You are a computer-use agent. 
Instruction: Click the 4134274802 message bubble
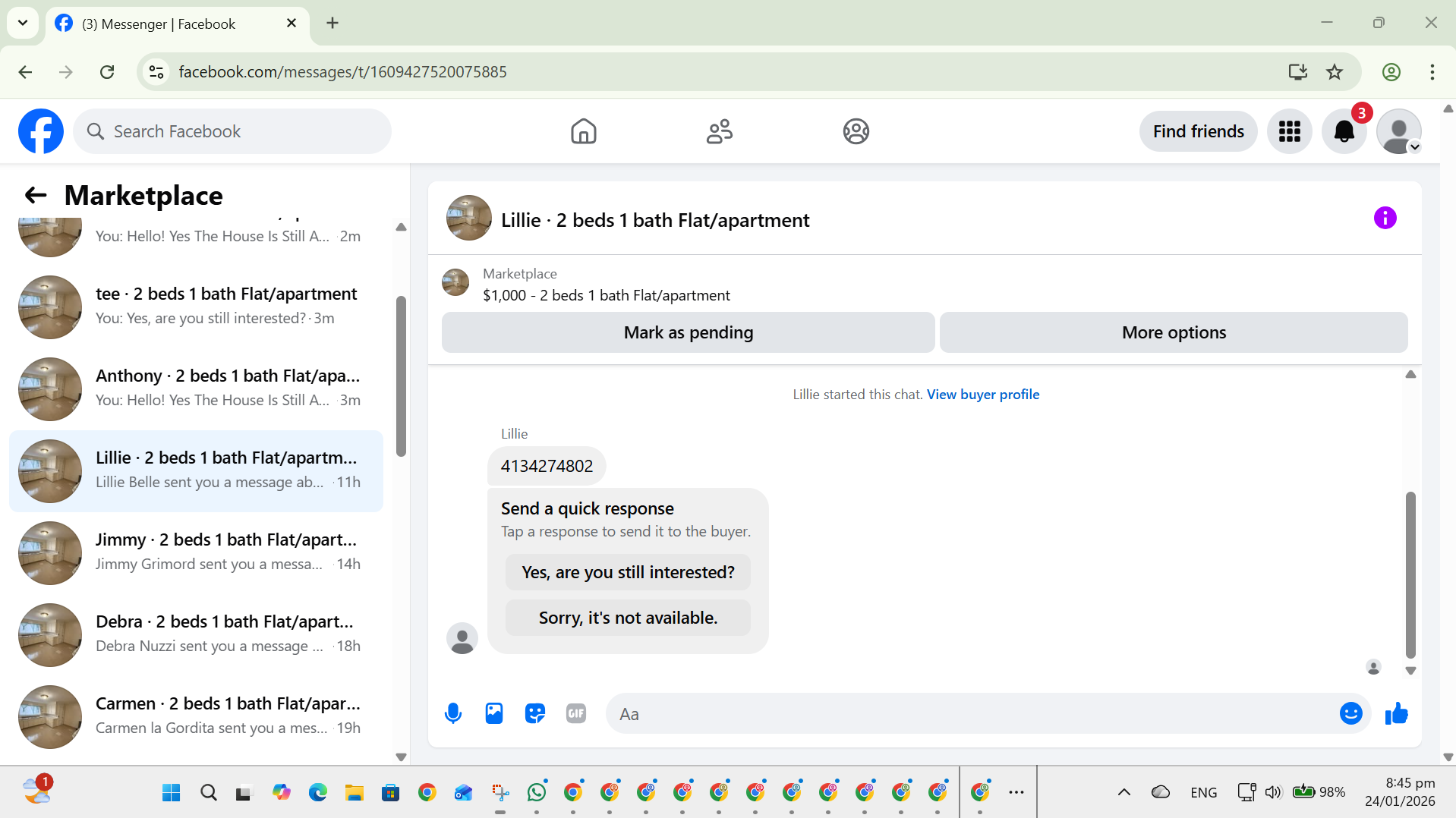click(x=547, y=466)
